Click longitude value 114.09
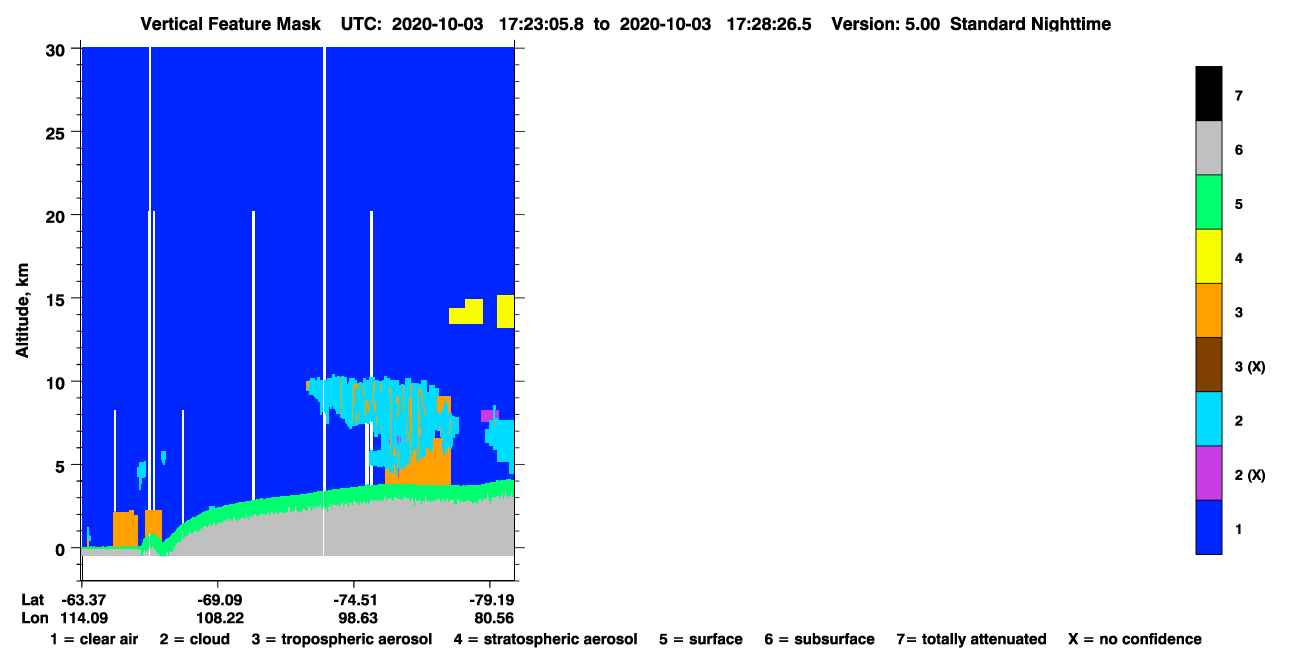 click(84, 618)
